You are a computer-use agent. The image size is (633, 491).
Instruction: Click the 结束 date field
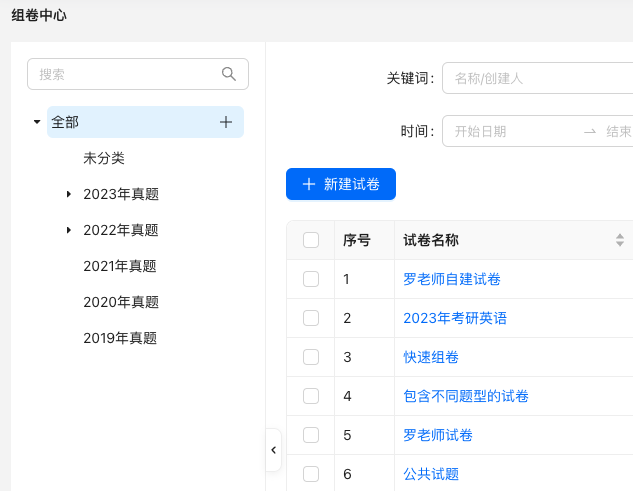pyautogui.click(x=618, y=131)
